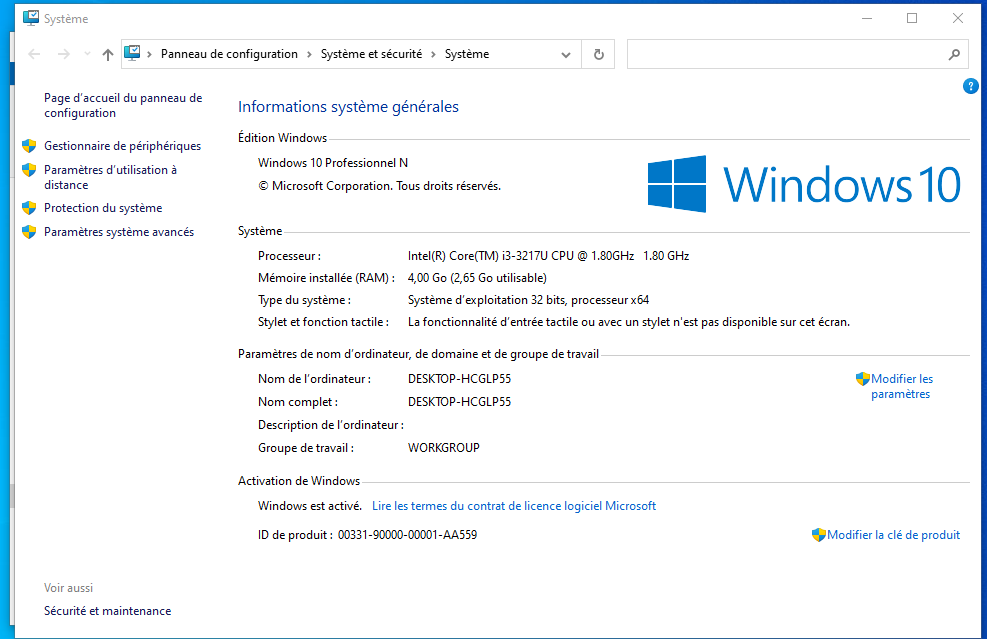Image resolution: width=987 pixels, height=639 pixels.
Task: Open Sécurité et maintenance link
Action: point(108,611)
